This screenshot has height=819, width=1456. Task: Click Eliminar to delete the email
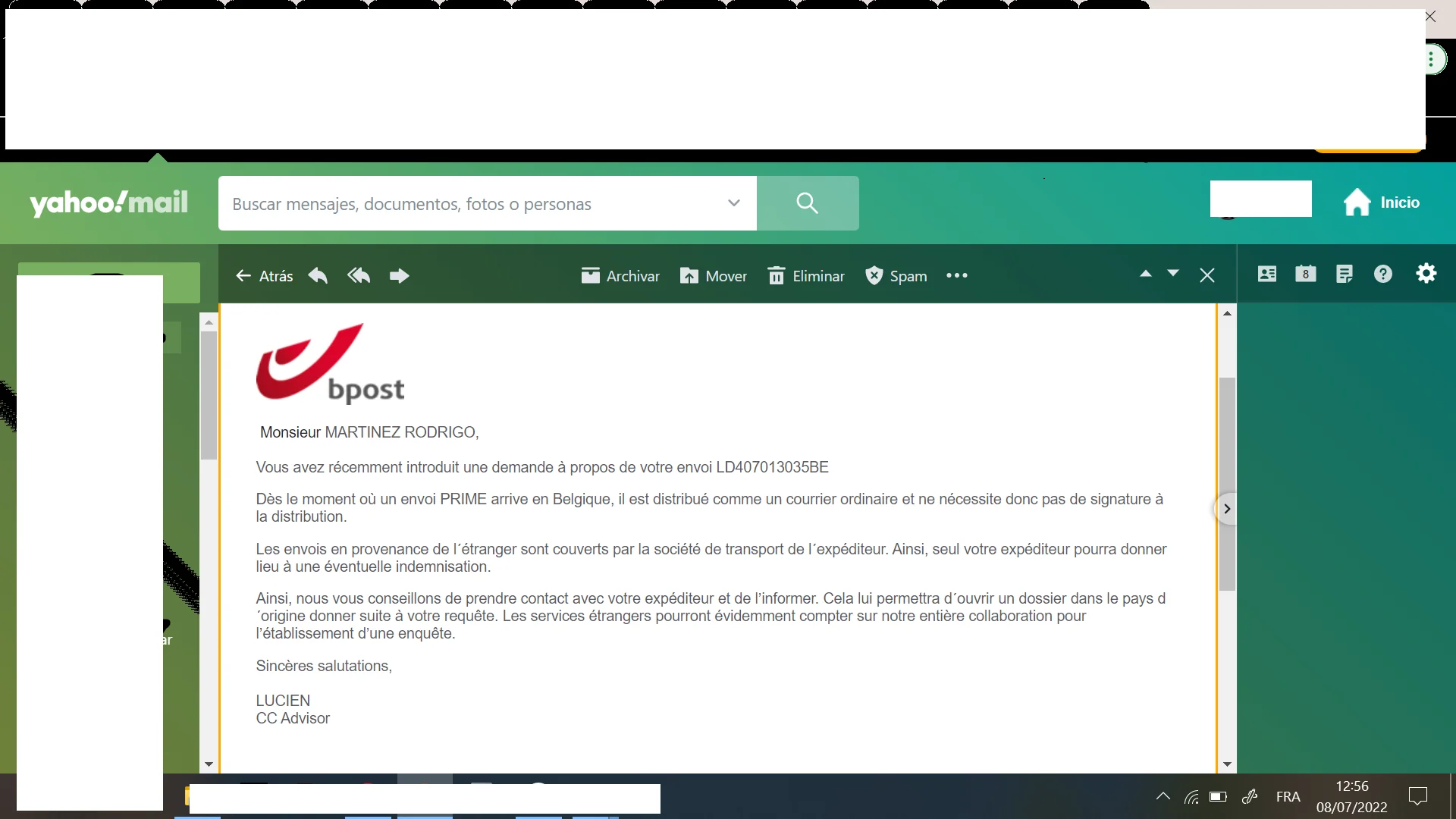[x=806, y=276]
